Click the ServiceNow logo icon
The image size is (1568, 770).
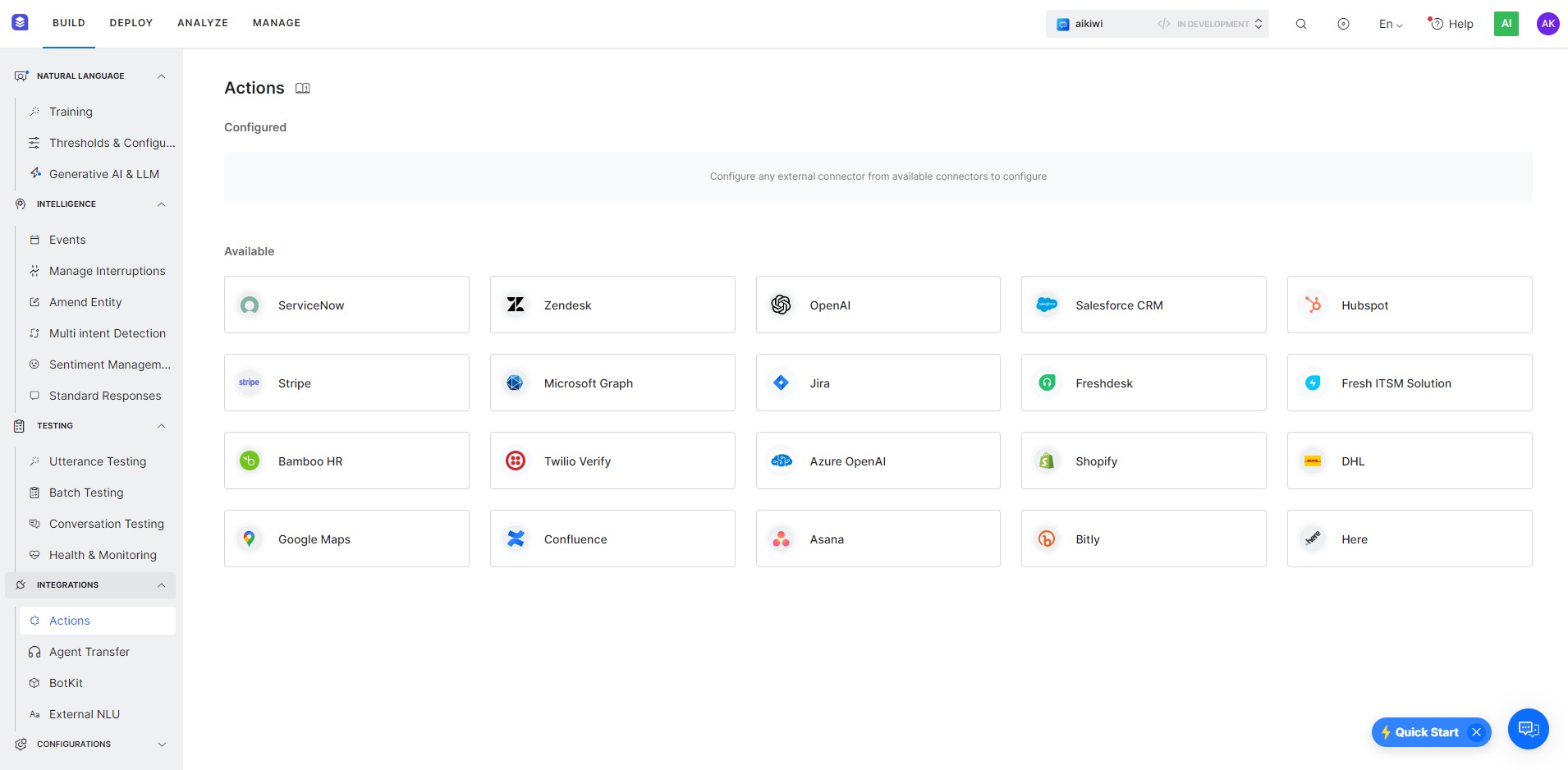(250, 305)
